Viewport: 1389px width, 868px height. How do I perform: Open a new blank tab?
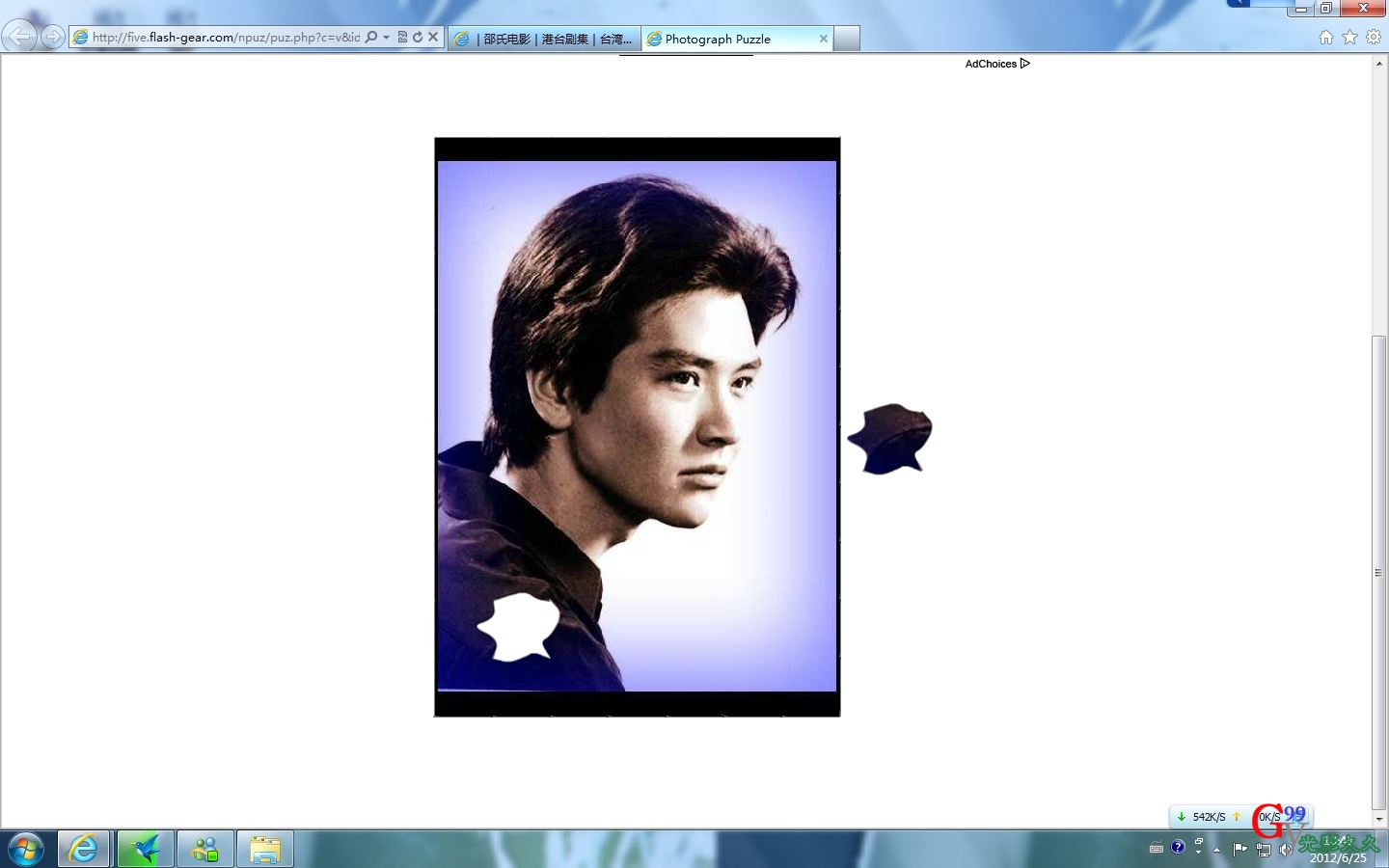coord(846,39)
